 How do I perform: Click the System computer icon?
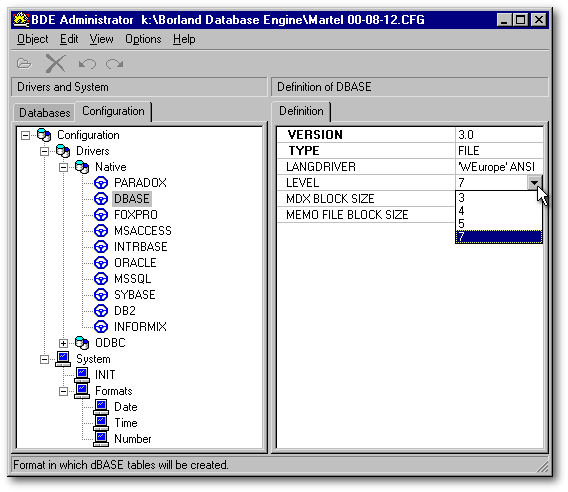pos(63,359)
